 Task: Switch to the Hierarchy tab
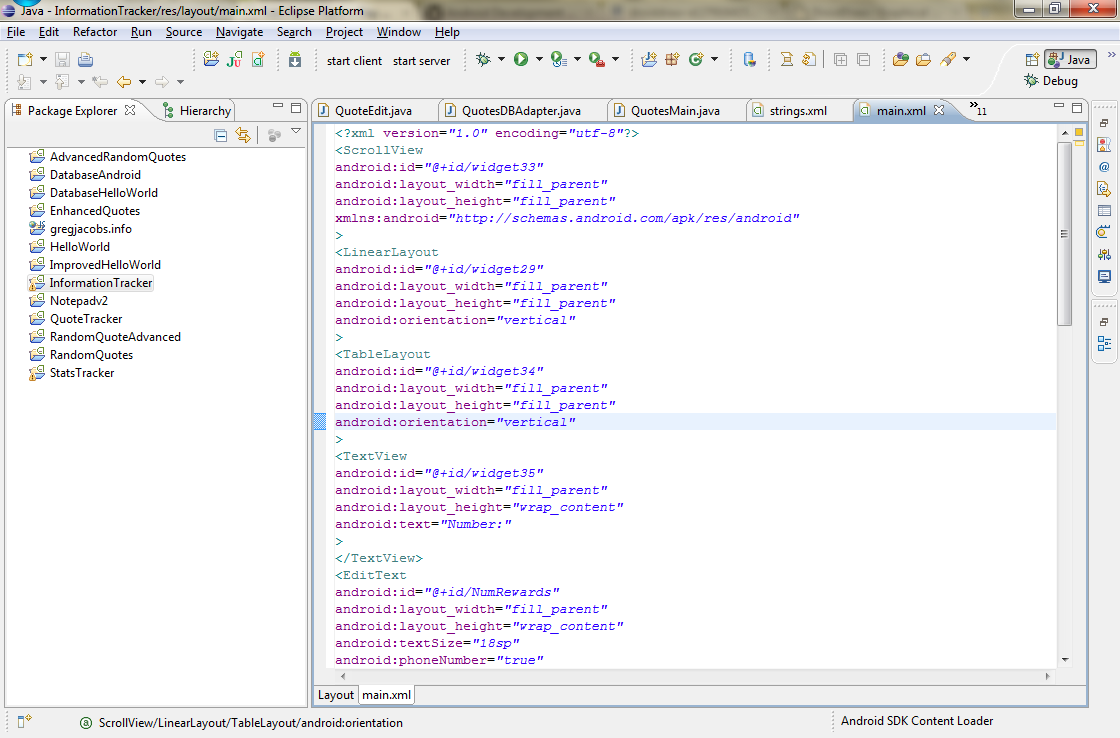coord(197,111)
